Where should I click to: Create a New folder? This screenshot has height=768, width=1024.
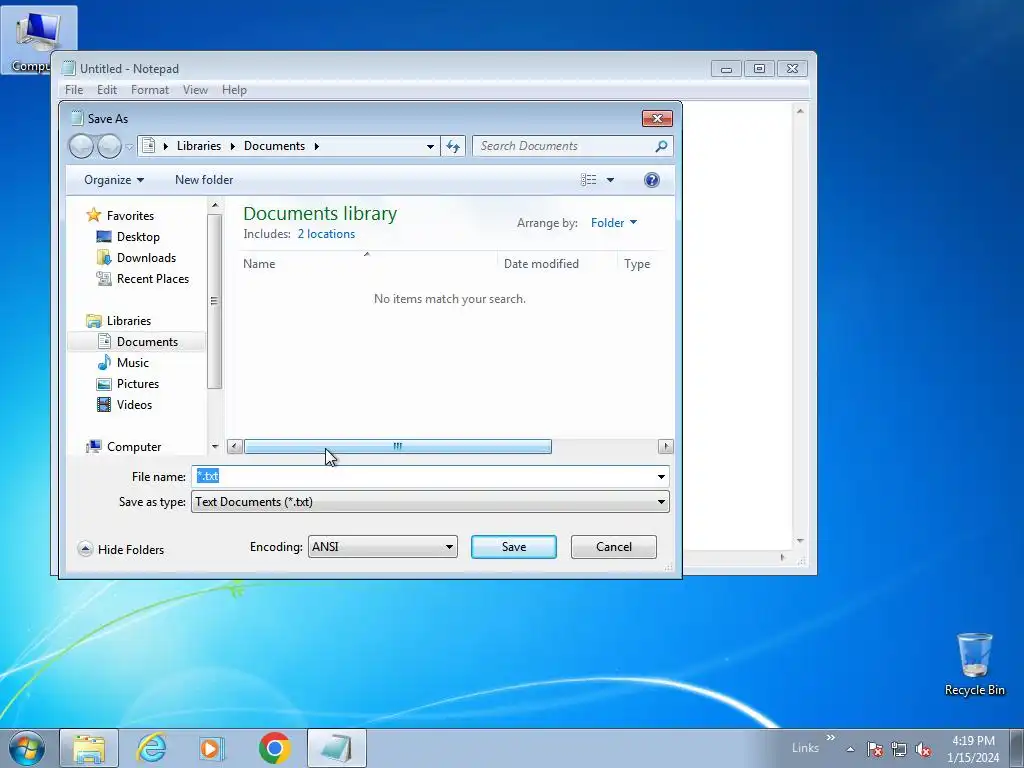tap(204, 180)
